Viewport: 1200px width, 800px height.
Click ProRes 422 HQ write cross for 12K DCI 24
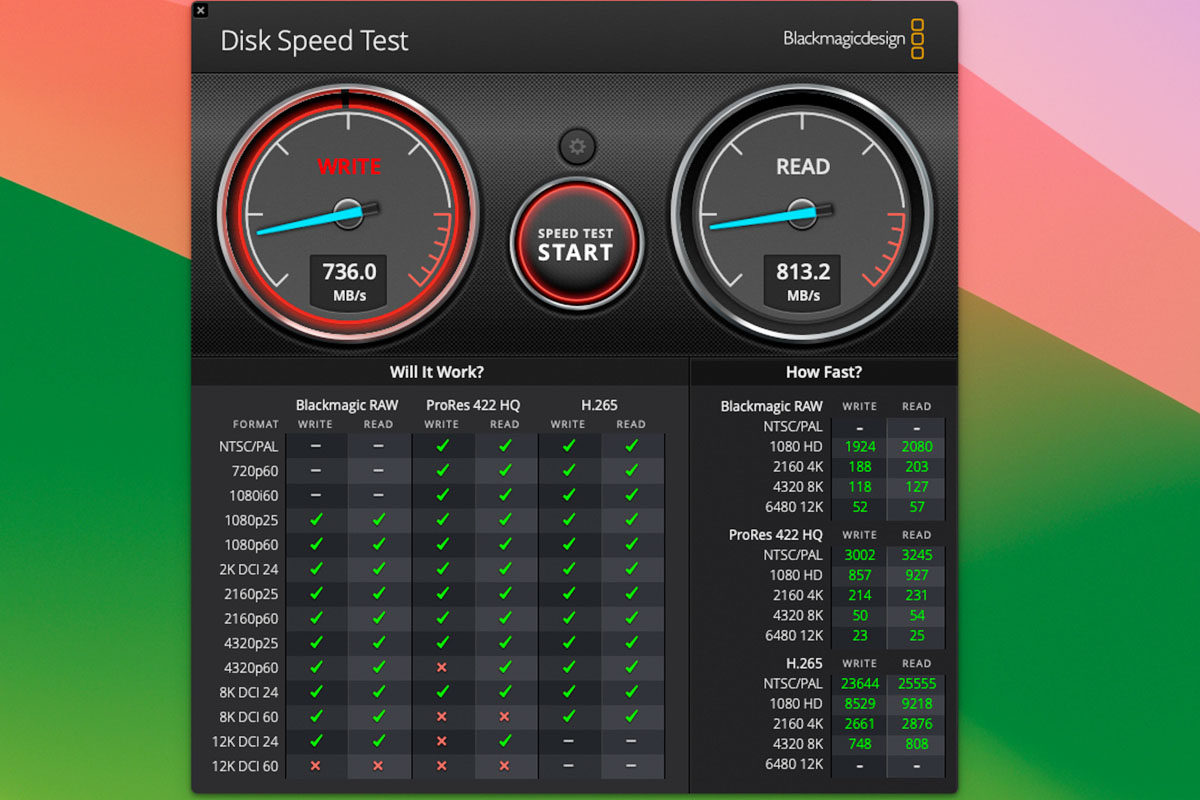coord(441,741)
